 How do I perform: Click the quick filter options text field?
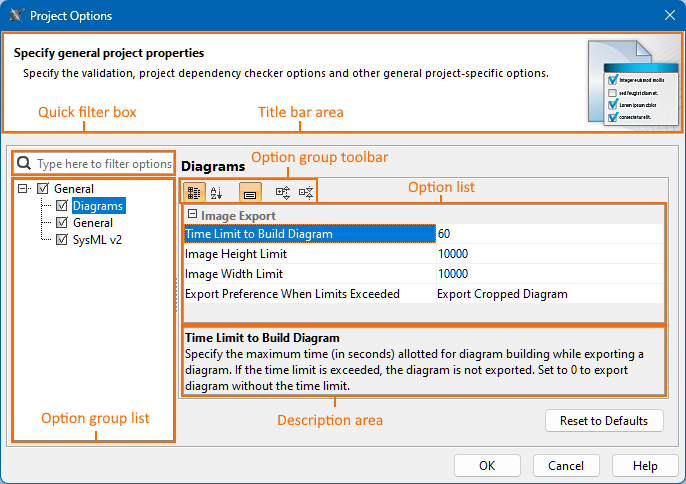104,163
